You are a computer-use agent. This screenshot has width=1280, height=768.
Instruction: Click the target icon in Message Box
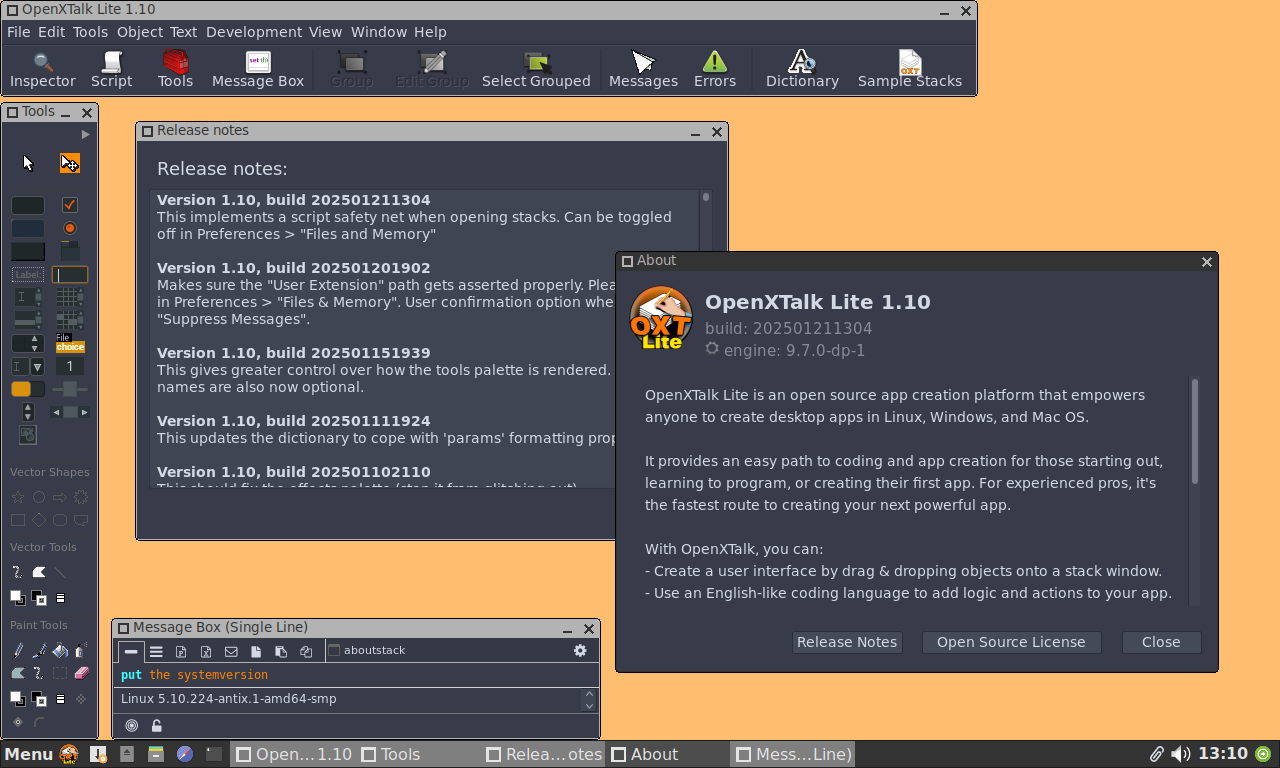click(x=132, y=726)
